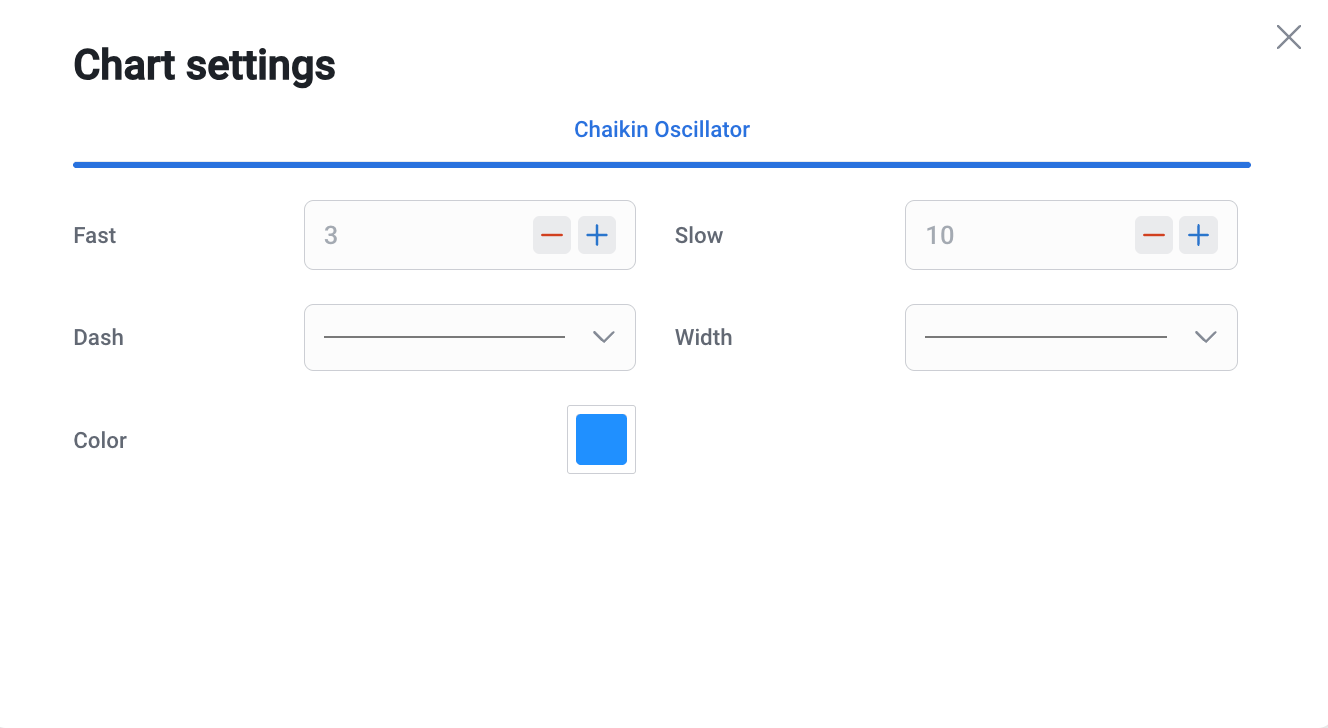Click the Color field label
1328x728 pixels.
[100, 440]
